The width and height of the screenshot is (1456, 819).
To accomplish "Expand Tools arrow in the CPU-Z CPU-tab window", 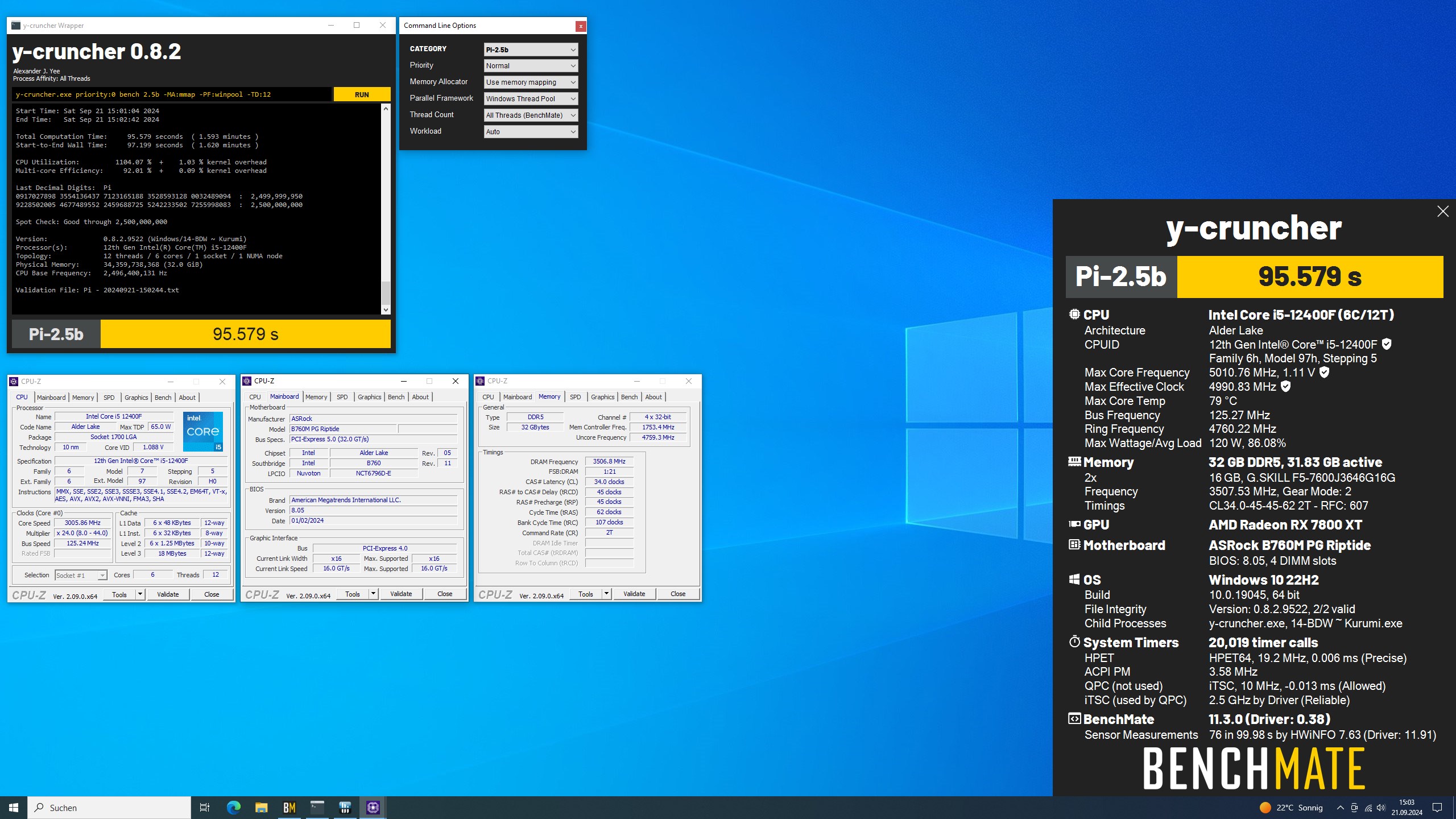I will (140, 594).
